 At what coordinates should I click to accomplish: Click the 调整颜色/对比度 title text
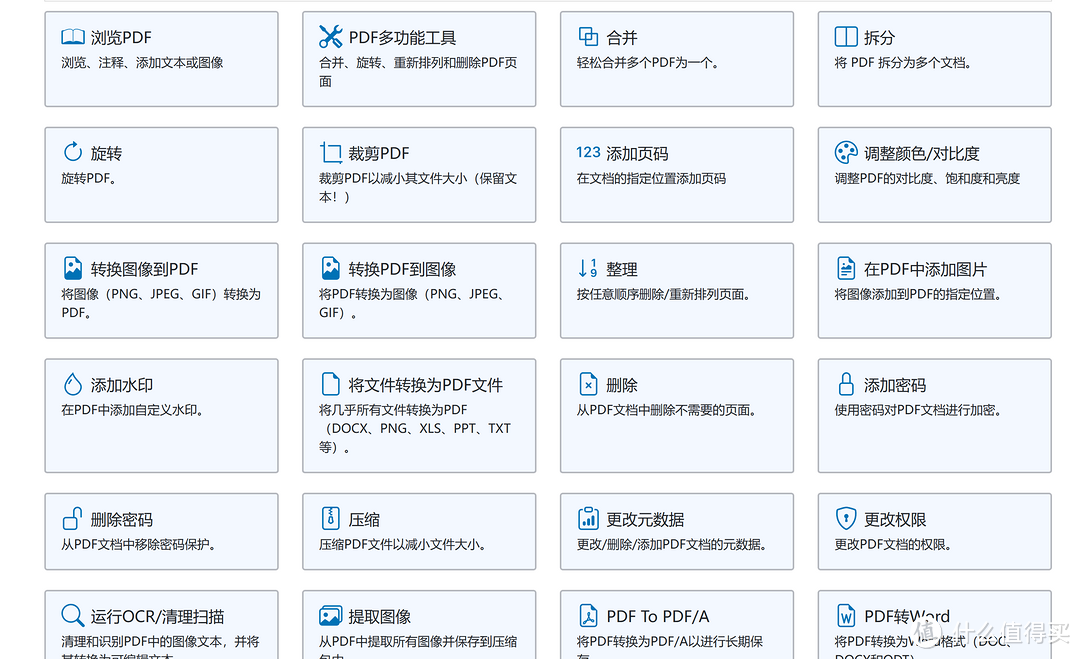pyautogui.click(x=922, y=153)
